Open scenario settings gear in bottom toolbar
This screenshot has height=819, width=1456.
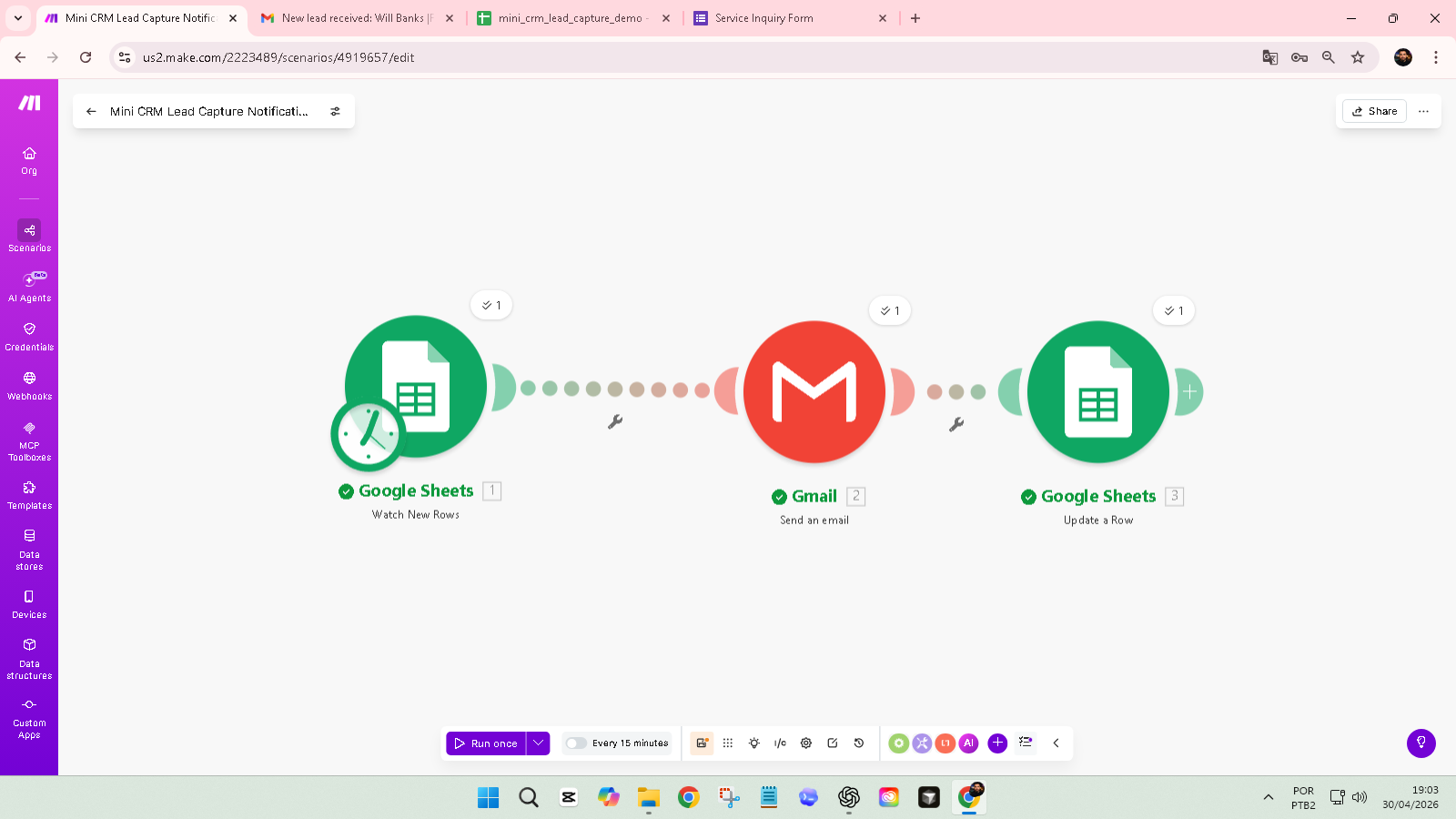806,743
